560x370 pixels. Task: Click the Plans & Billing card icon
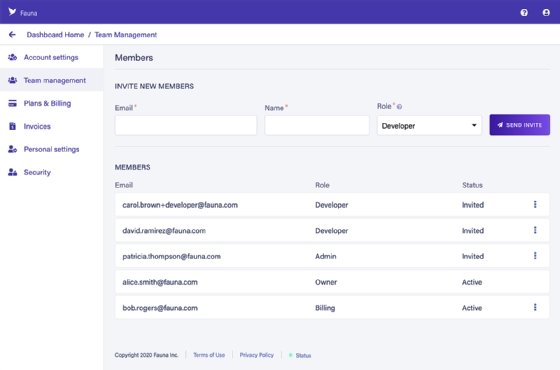tap(12, 103)
